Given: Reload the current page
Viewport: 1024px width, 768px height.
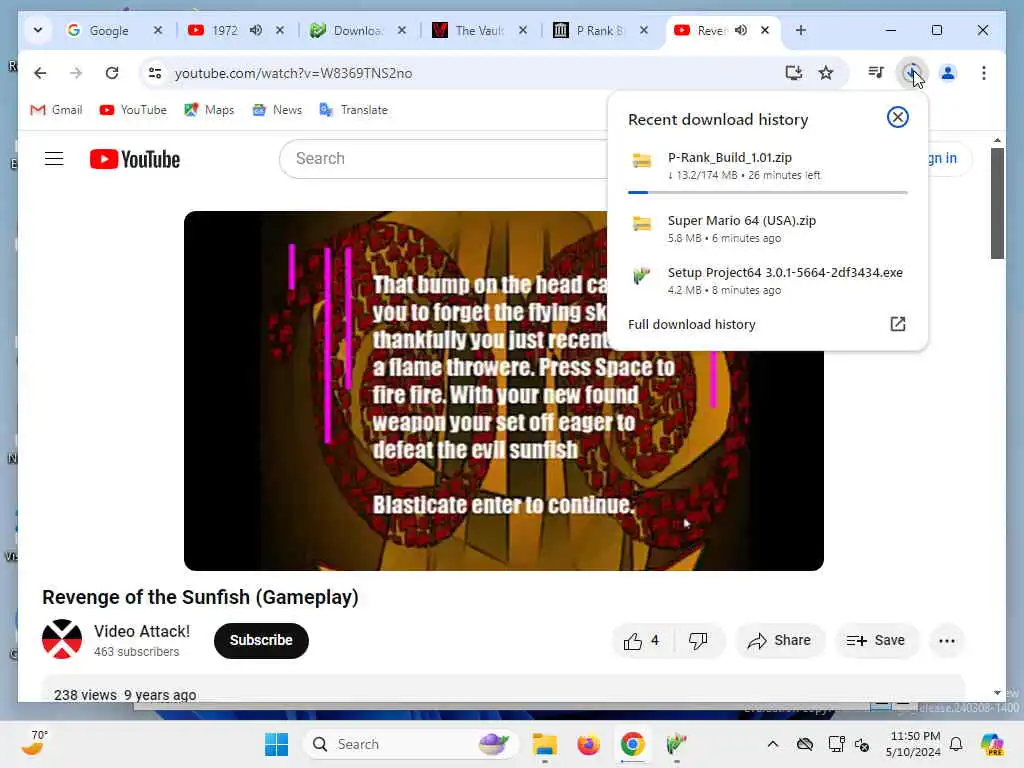Looking at the screenshot, I should click(112, 73).
